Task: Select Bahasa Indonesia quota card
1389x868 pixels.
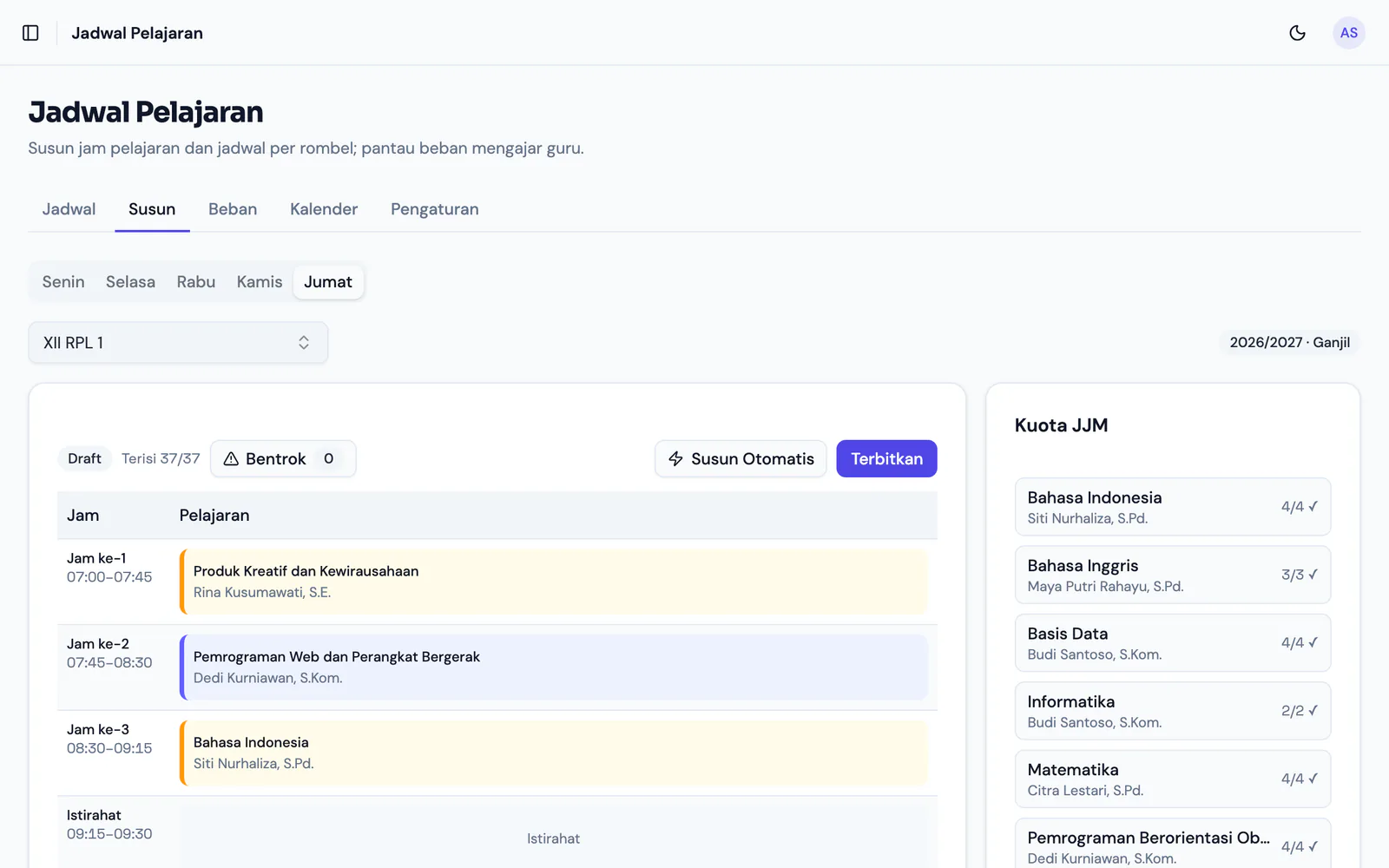Action: tap(1173, 507)
